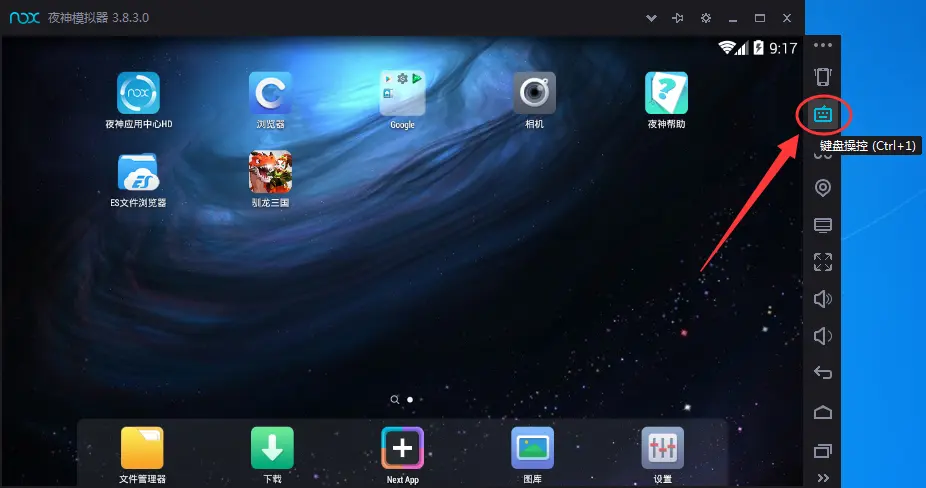Open the 浏览器 browser app
The image size is (926, 488).
270,100
